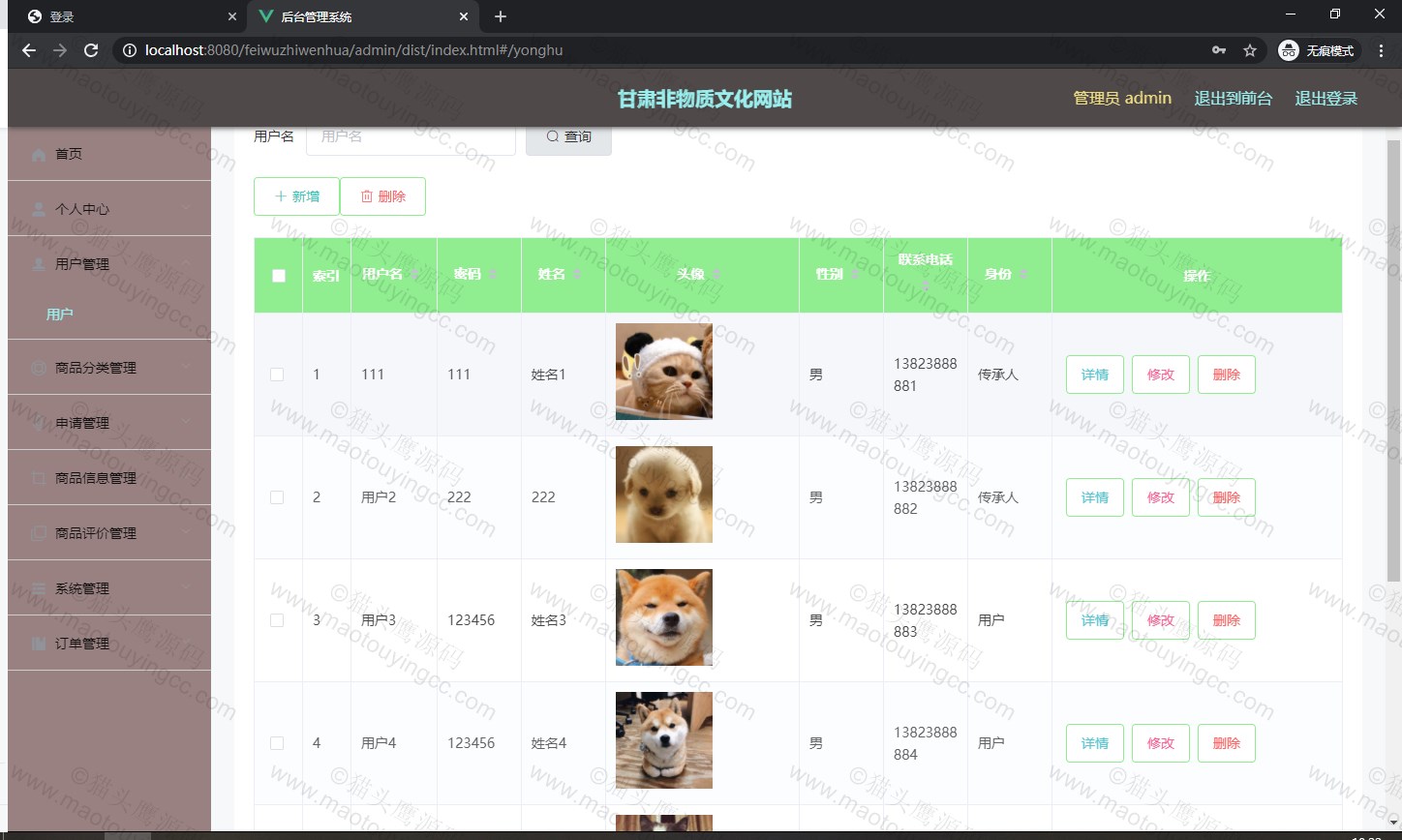Click the phone number cell 13823888883
Viewport: 1402px width, 840px height.
(x=925, y=620)
